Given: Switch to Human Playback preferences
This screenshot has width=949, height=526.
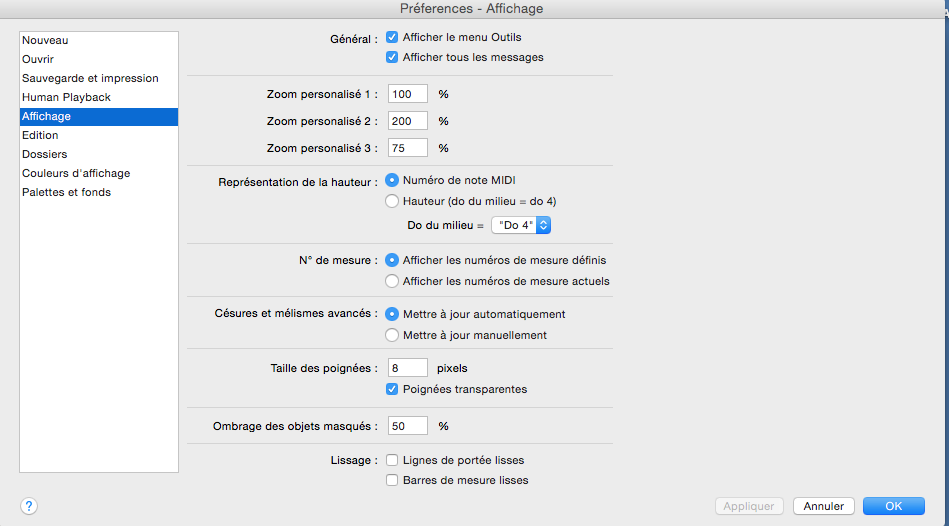Looking at the screenshot, I should point(66,97).
